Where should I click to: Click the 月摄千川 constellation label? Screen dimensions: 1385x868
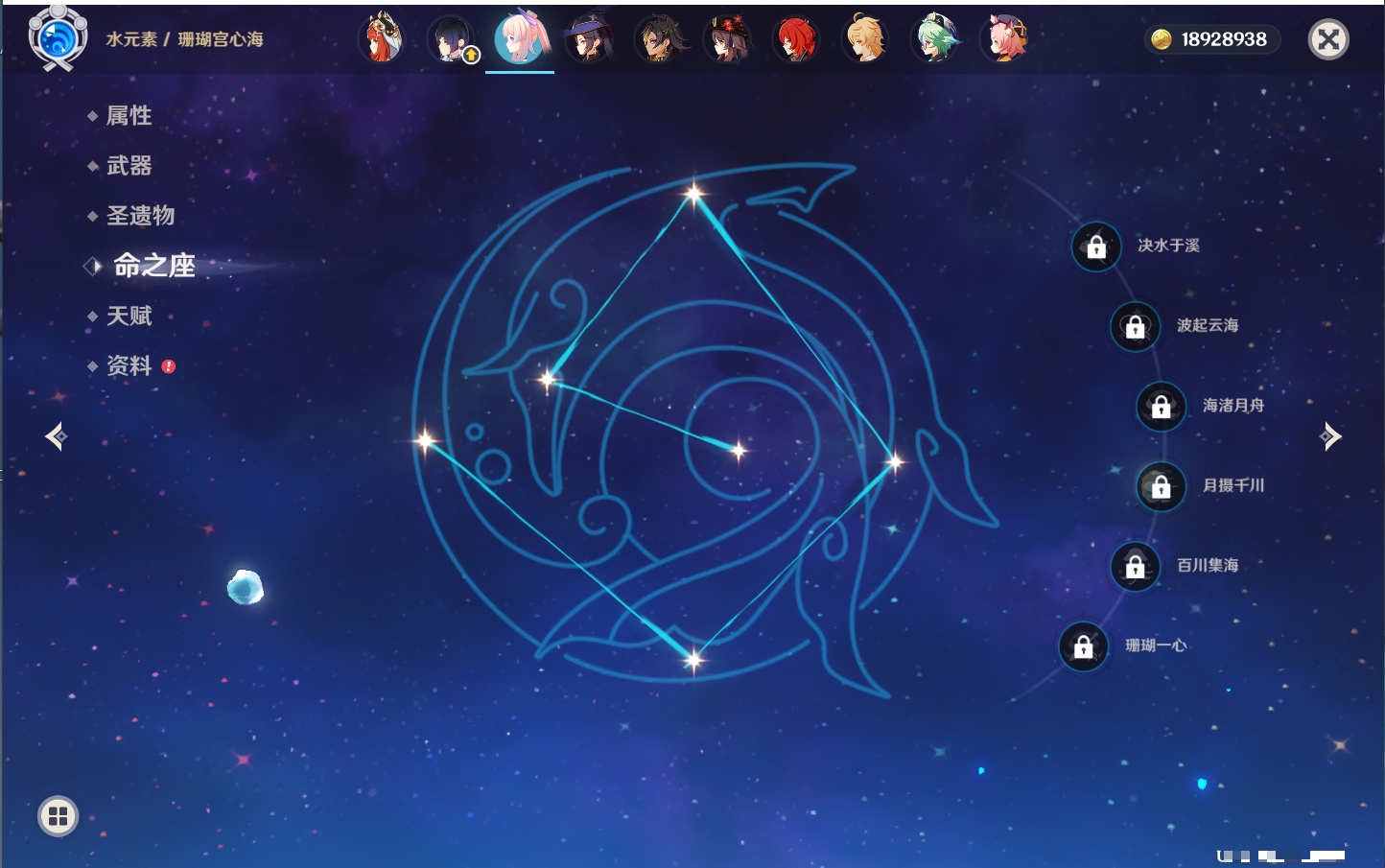click(1233, 485)
